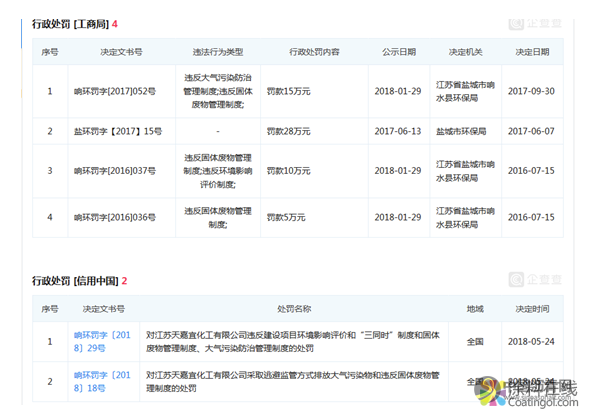590x420 pixels.
Task: Click the 2017-06-07 decision date
Action: coord(531,131)
